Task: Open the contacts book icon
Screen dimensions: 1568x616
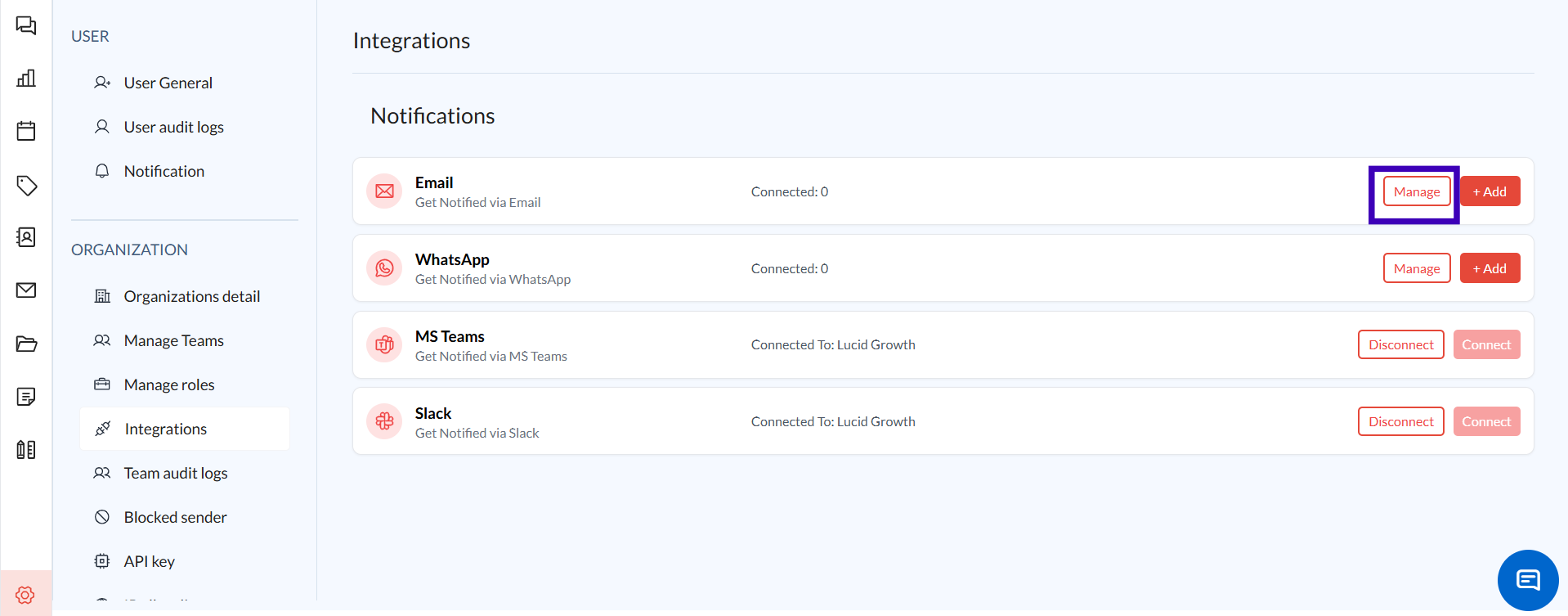Action: pos(26,237)
